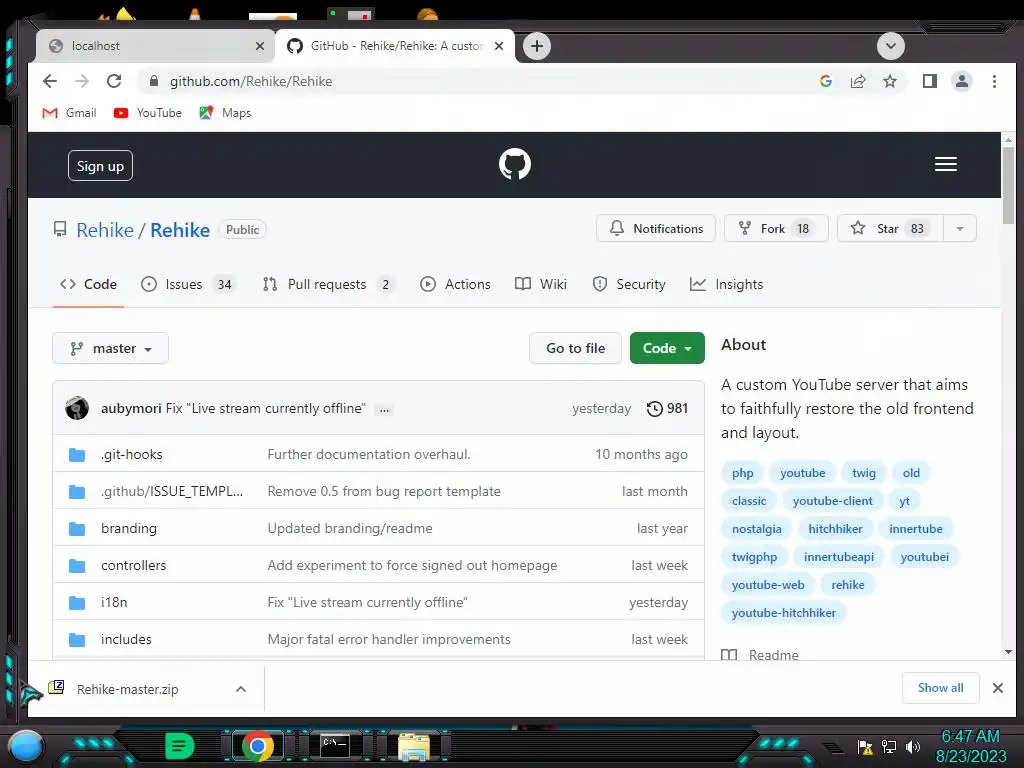Click the Go to file button
1024x768 pixels.
point(575,348)
